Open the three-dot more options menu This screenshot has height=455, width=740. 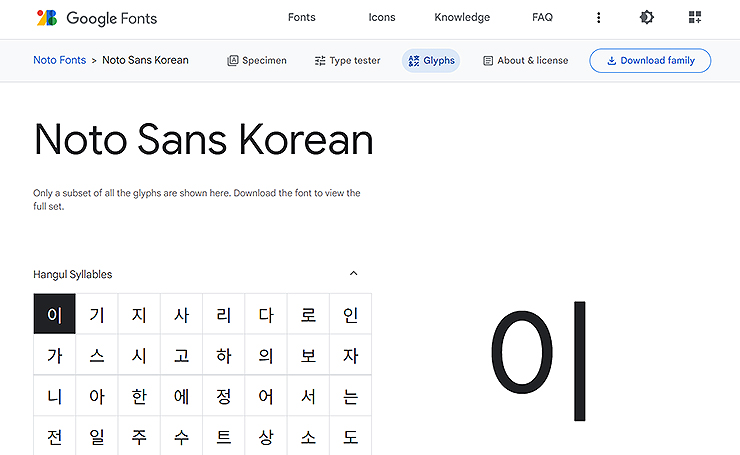[598, 17]
